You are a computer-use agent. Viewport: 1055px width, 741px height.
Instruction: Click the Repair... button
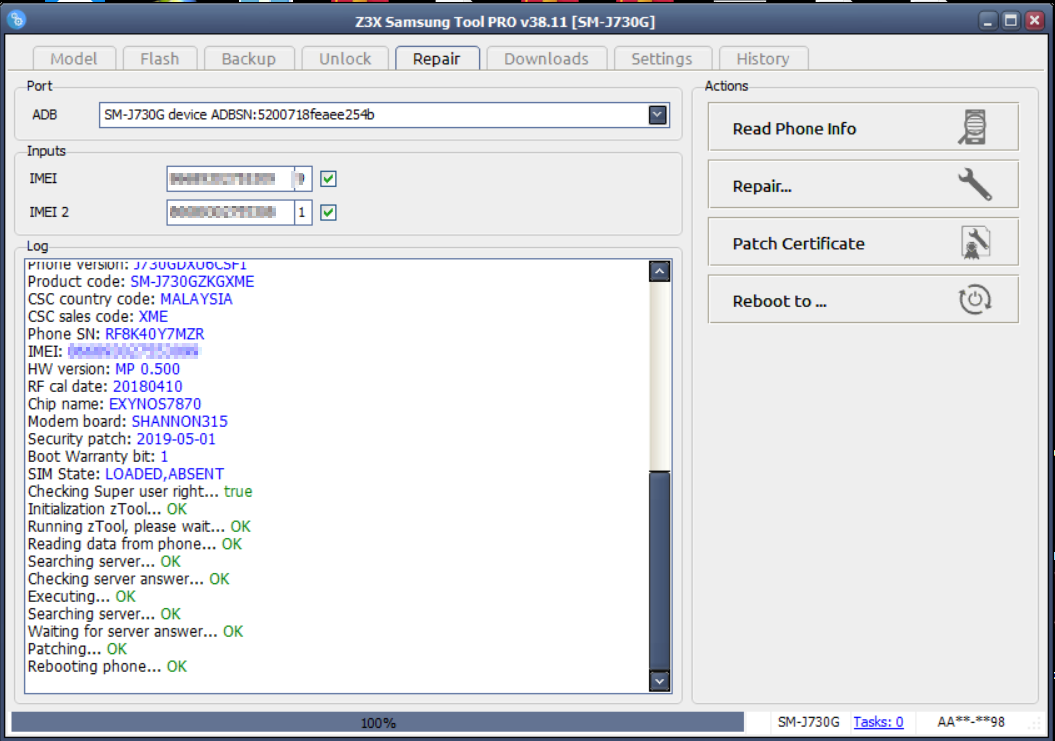coord(863,185)
